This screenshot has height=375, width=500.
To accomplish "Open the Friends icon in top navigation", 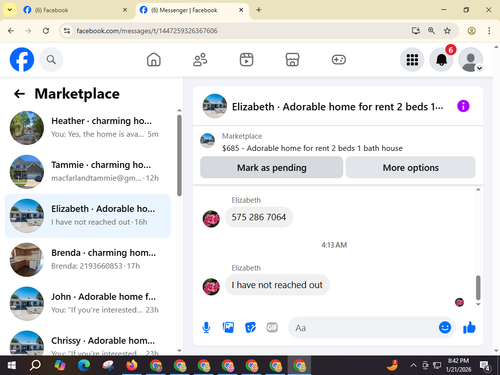I will click(200, 60).
